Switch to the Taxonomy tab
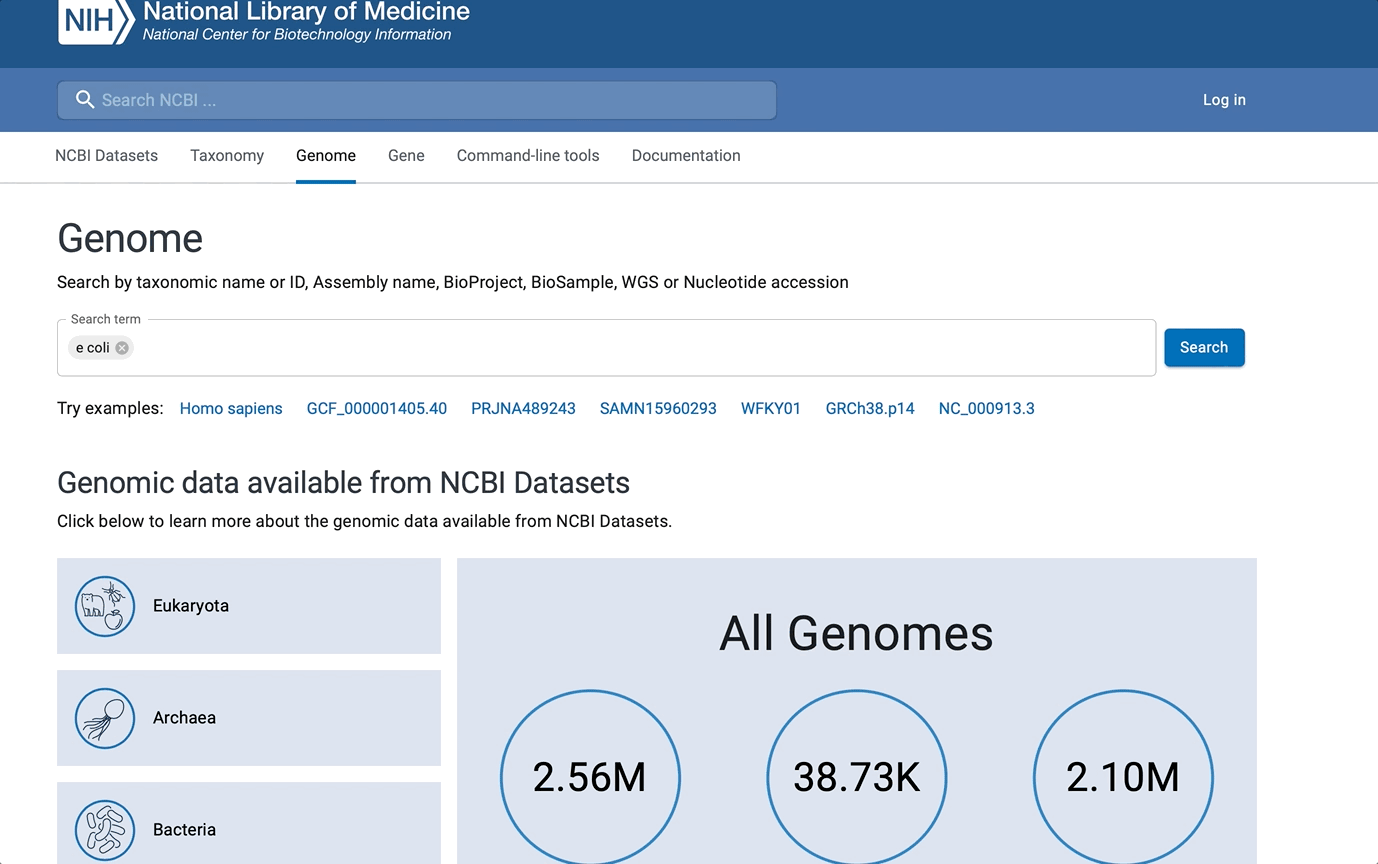 [x=227, y=156]
